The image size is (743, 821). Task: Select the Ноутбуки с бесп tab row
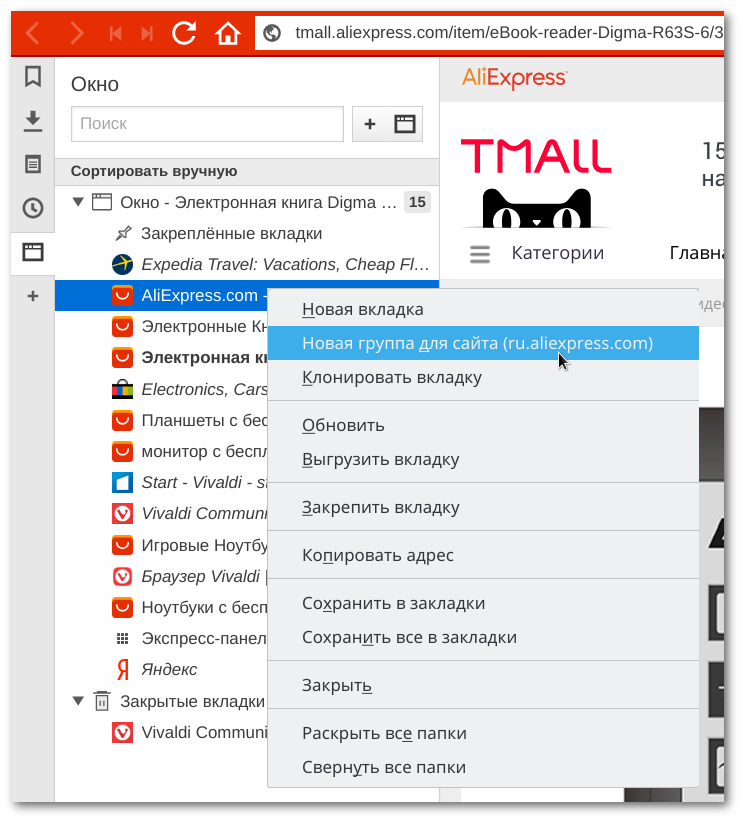click(x=161, y=607)
